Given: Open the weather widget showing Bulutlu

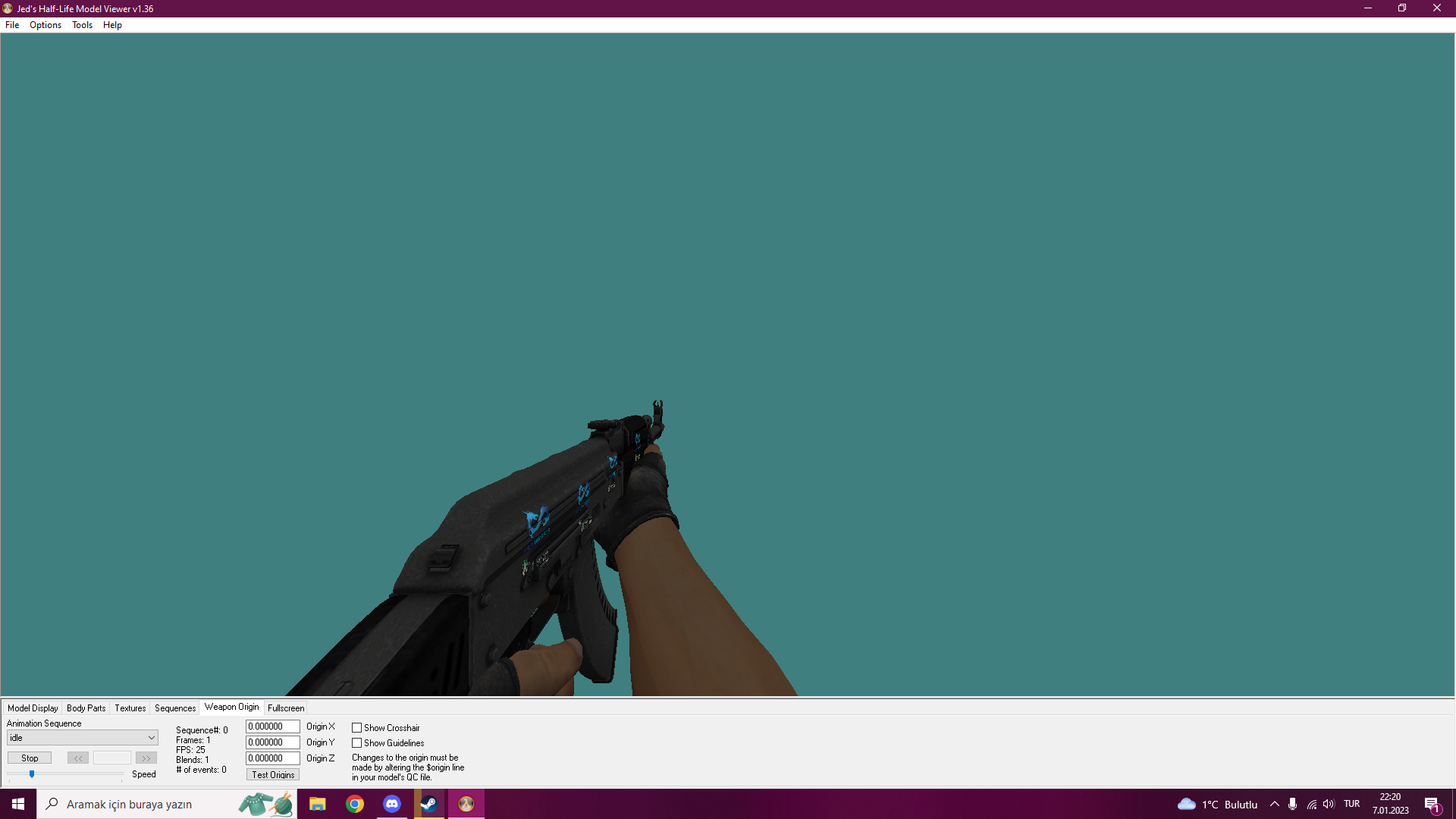Looking at the screenshot, I should click(x=1217, y=805).
